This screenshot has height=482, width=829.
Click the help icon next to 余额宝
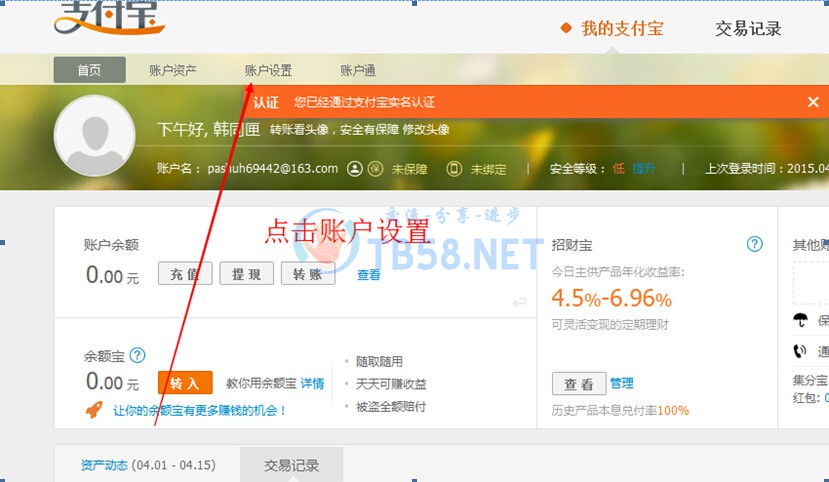[x=137, y=355]
